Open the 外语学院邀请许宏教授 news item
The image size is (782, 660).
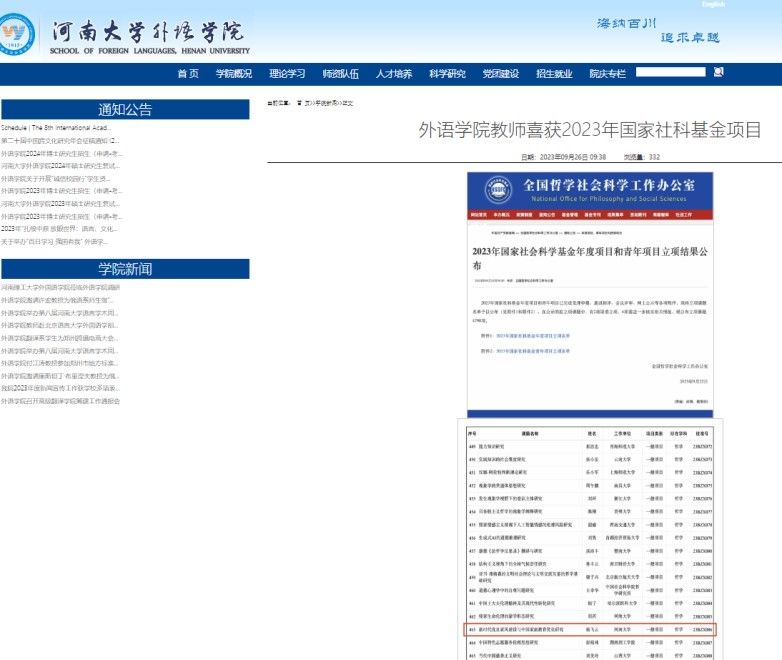57,300
